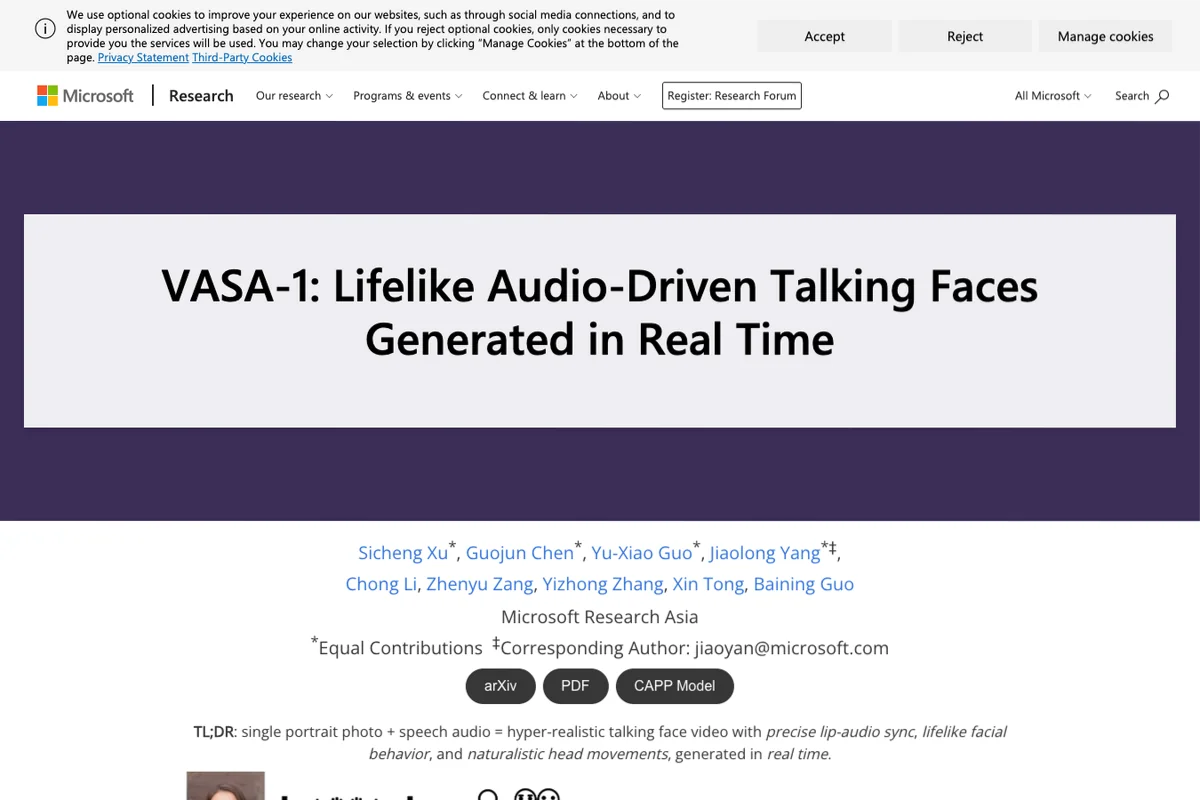The image size is (1200, 800).
Task: Open the Third-Party Cookies link
Action: (x=242, y=58)
